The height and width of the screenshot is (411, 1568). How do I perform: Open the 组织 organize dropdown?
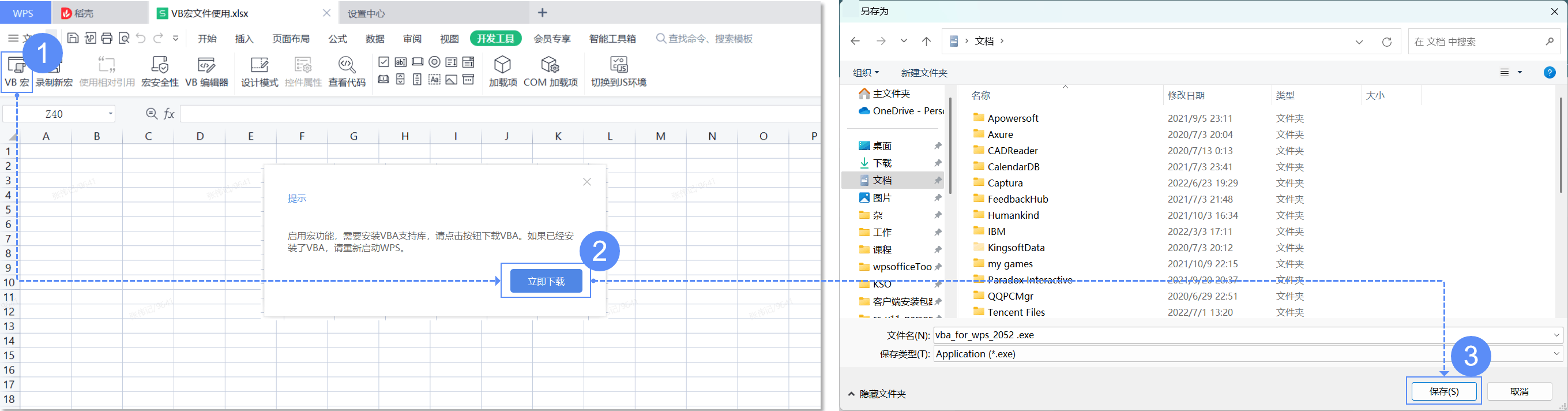click(x=866, y=73)
